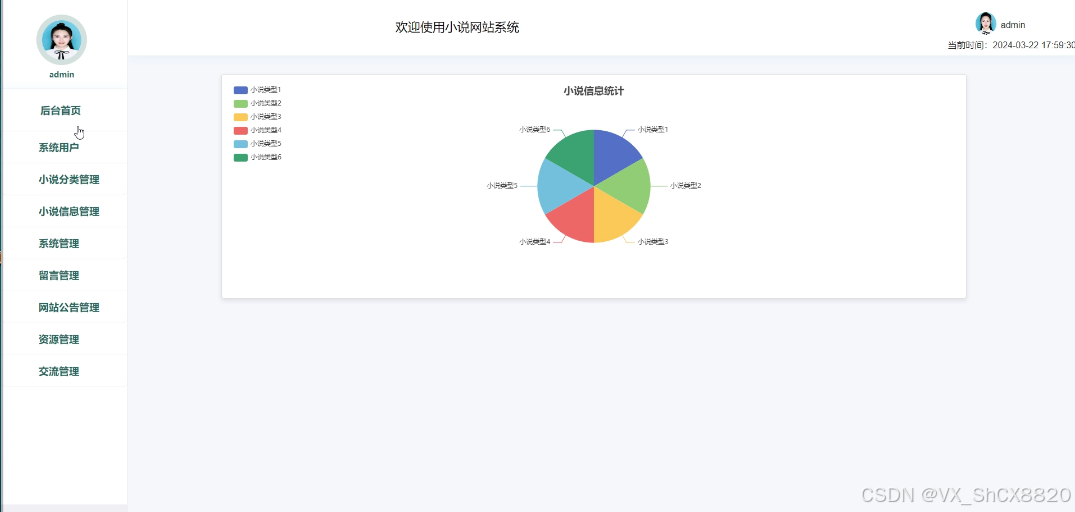This screenshot has height=512, width=1075.
Task: Toggle legend entry 小说类型3 yellow swatch
Action: [x=241, y=117]
